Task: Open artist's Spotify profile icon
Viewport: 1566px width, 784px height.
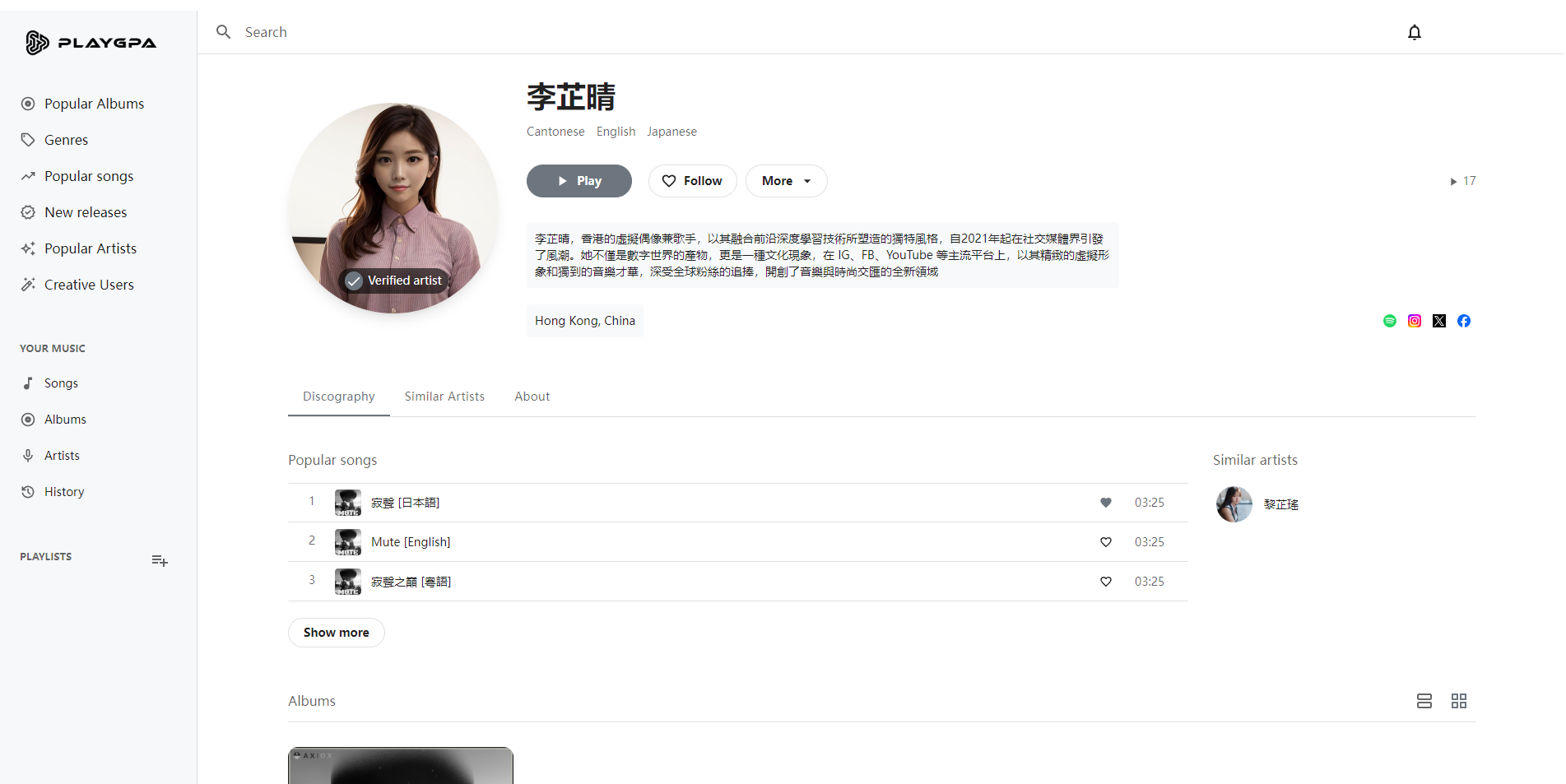Action: click(x=1390, y=321)
